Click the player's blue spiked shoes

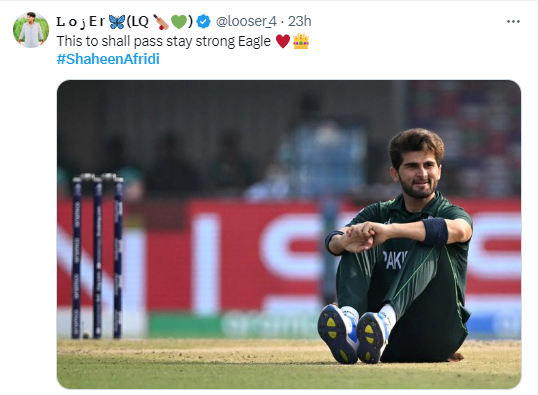point(355,333)
